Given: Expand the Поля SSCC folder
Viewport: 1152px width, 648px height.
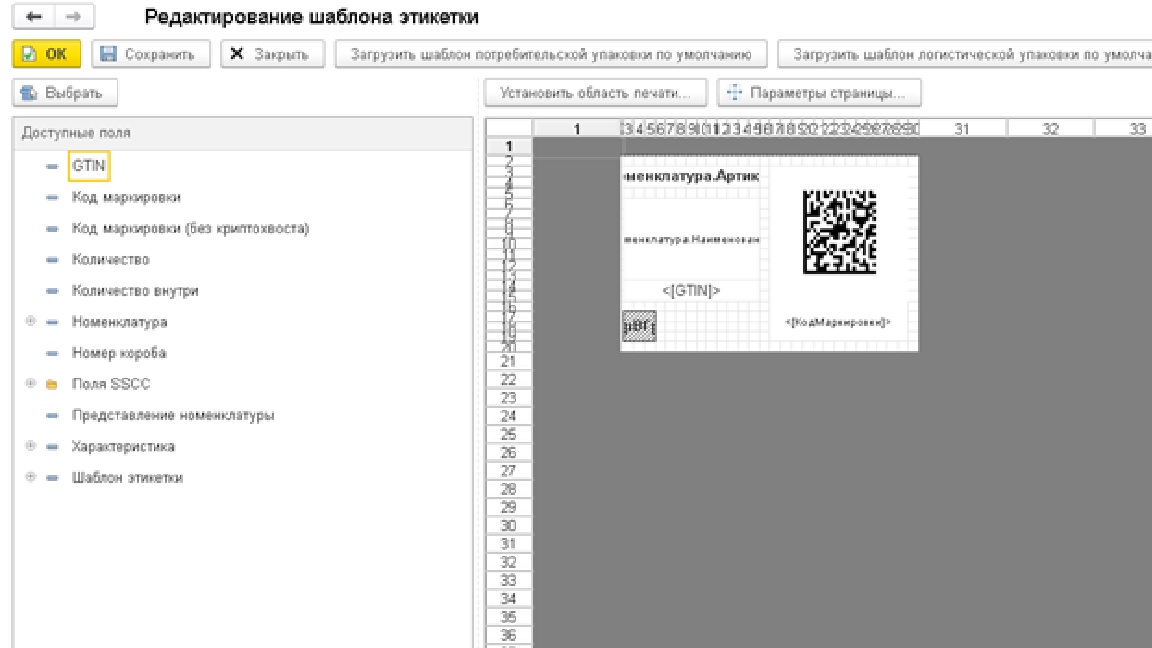Looking at the screenshot, I should [x=30, y=384].
